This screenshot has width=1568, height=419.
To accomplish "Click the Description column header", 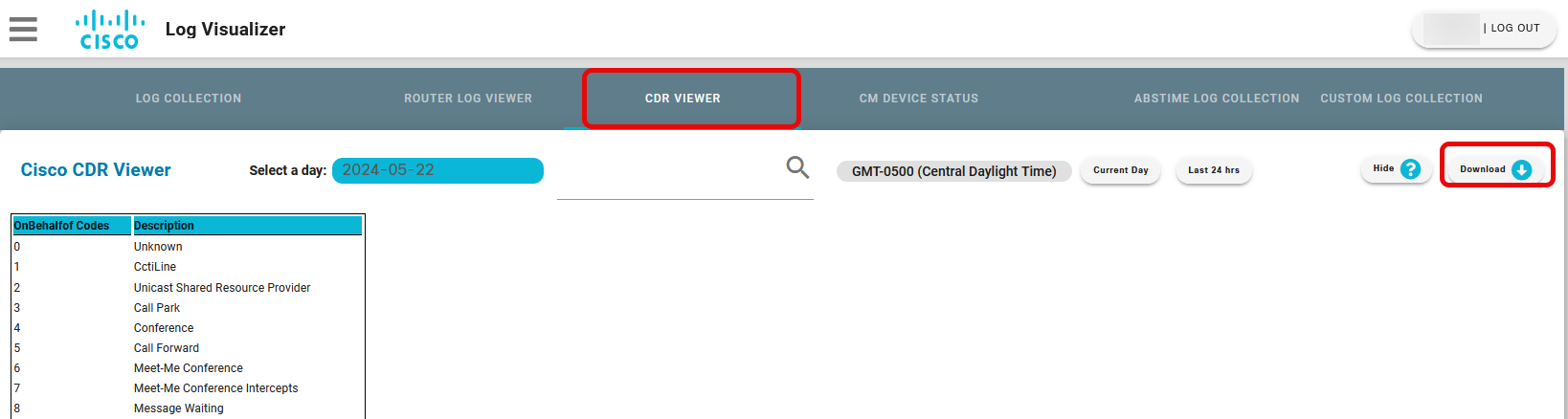I will point(247,226).
